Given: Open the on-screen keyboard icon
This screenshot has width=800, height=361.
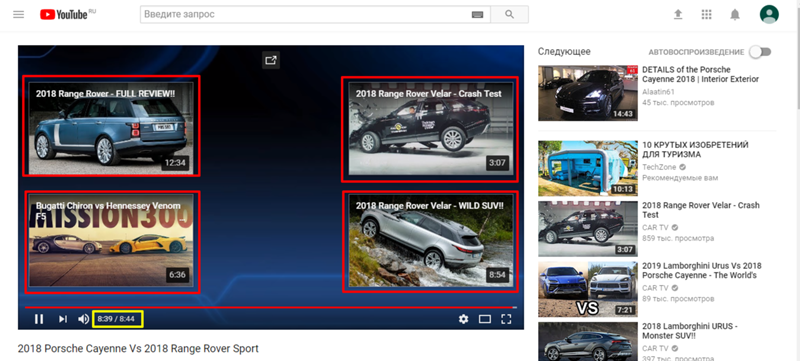Looking at the screenshot, I should (x=477, y=15).
